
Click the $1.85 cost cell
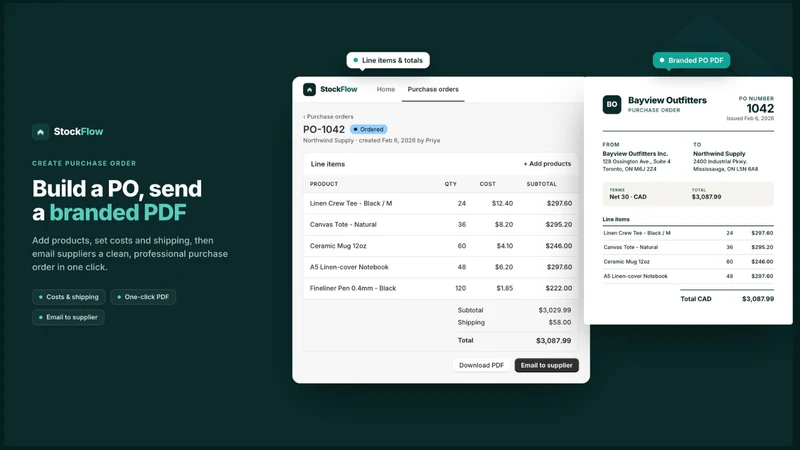tap(505, 288)
